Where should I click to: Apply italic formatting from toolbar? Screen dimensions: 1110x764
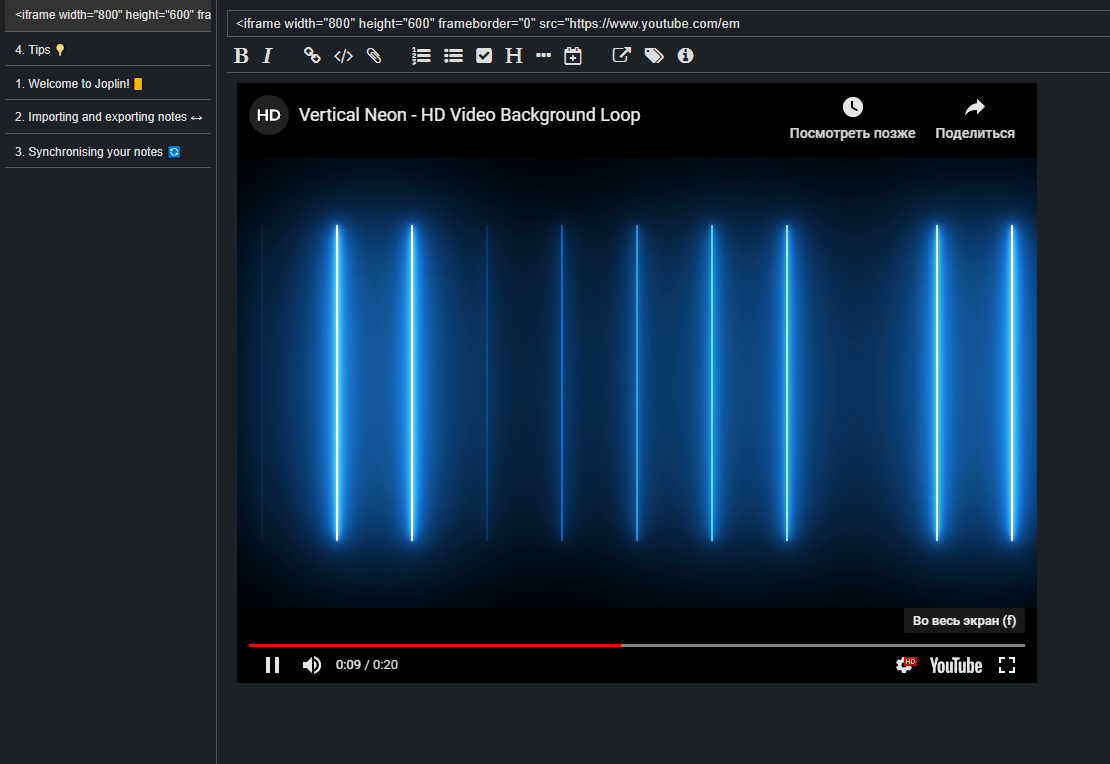click(x=267, y=56)
